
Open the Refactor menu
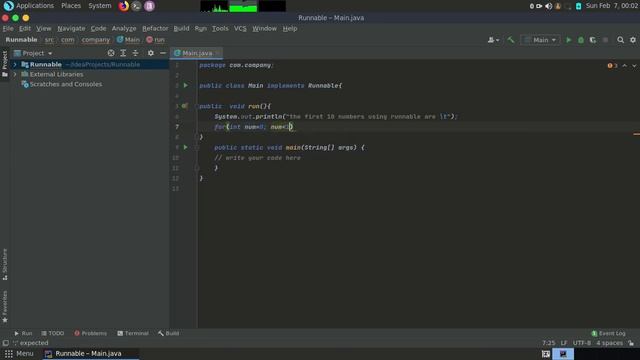(155, 29)
